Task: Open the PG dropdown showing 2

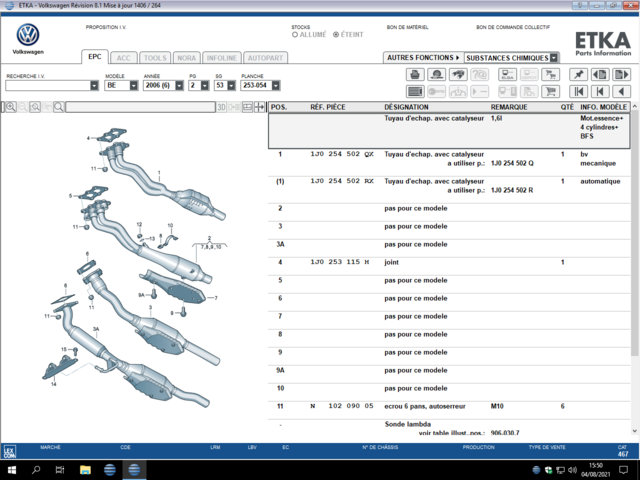Action: pos(205,85)
